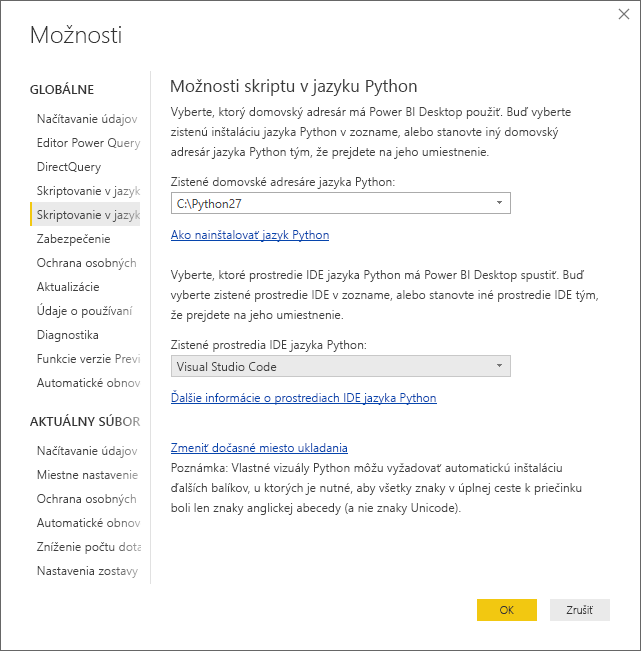Open Automatické obnovenie under AKTUÁLNY SÚBOR
The height and width of the screenshot is (651, 641).
click(88, 523)
